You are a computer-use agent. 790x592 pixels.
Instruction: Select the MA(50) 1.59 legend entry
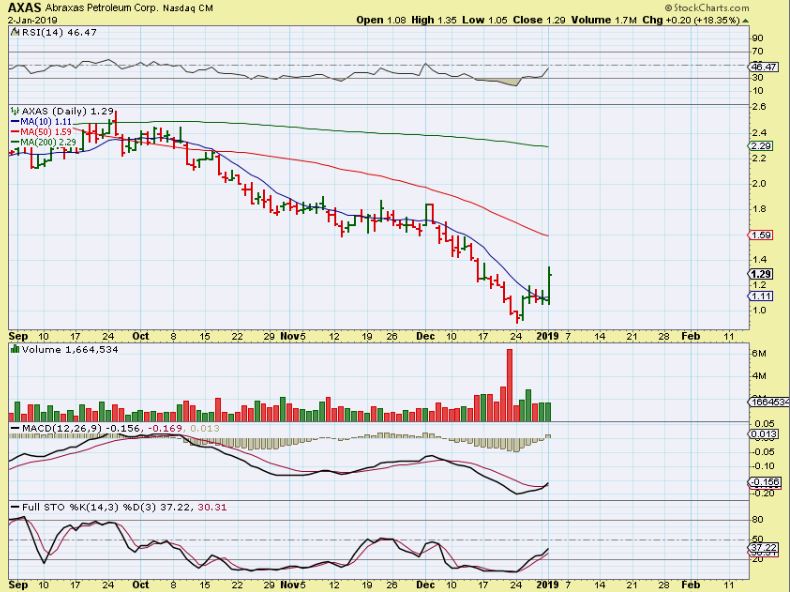coord(41,132)
